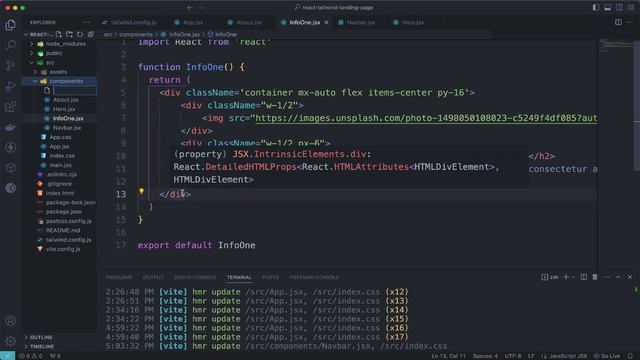Viewport: 640px width, 360px height.
Task: Toggle secondary side bar visibility
Action: click(619, 7)
